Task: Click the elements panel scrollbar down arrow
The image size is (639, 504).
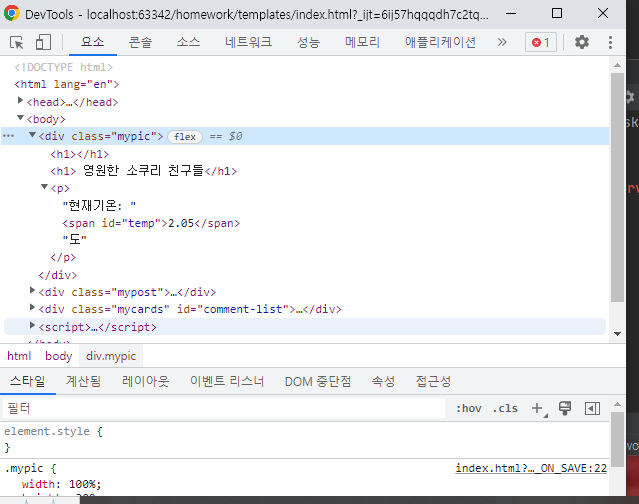Action: point(617,334)
